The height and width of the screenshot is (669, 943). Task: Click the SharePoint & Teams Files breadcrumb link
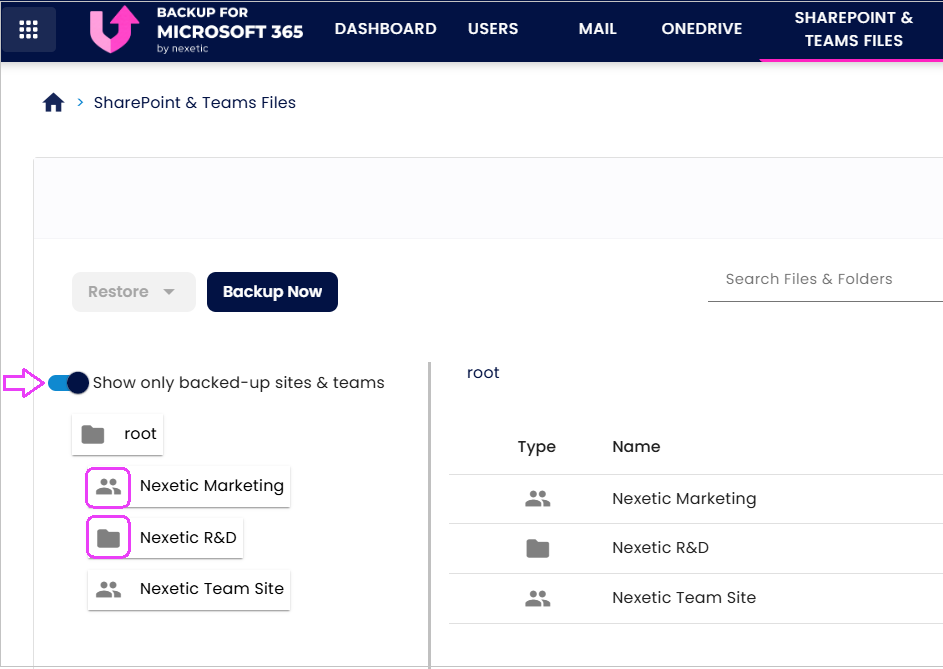(x=195, y=103)
